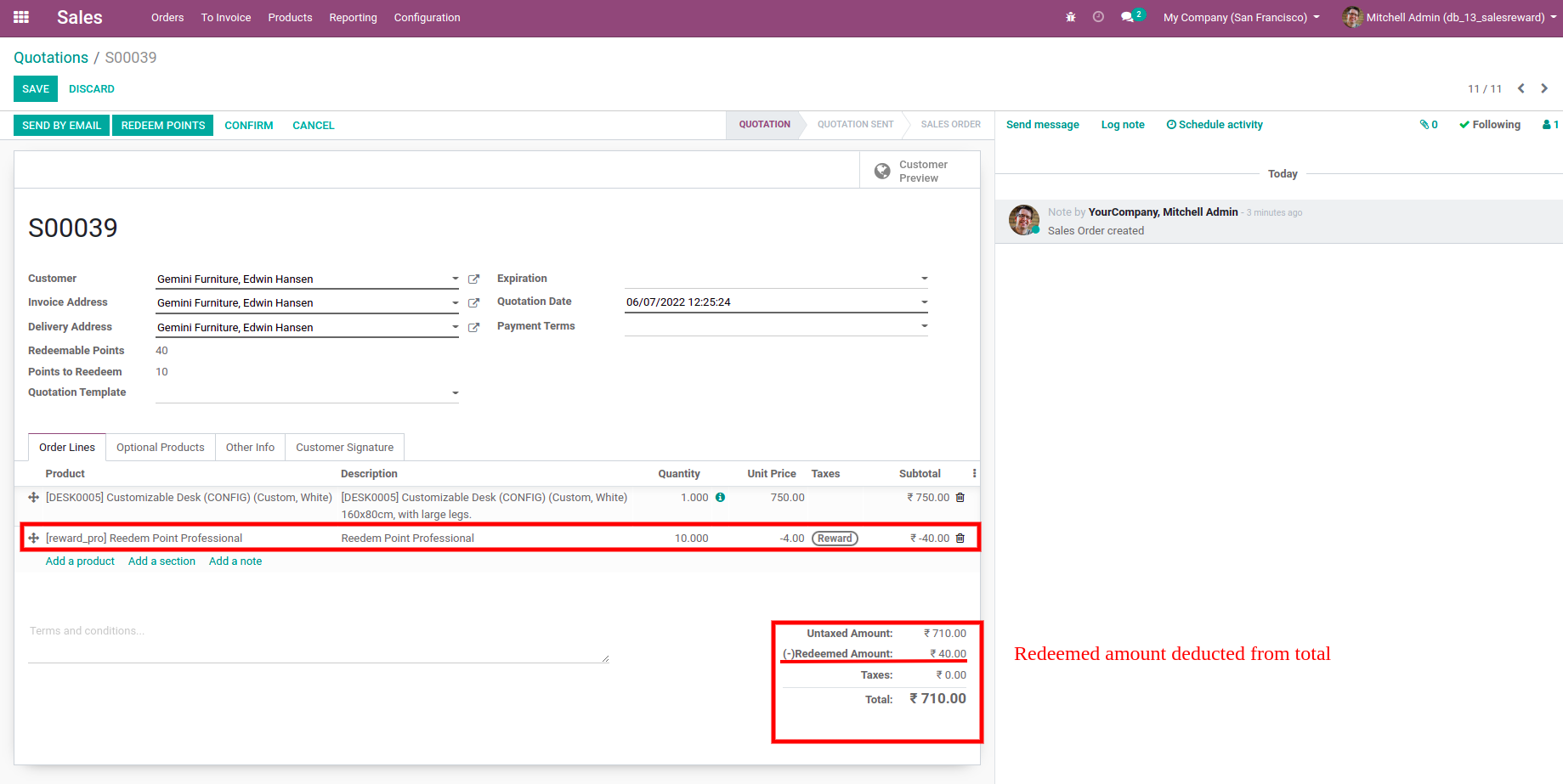Viewport: 1563px width, 784px height.
Task: Click the debug bug icon in top bar
Action: (1070, 17)
